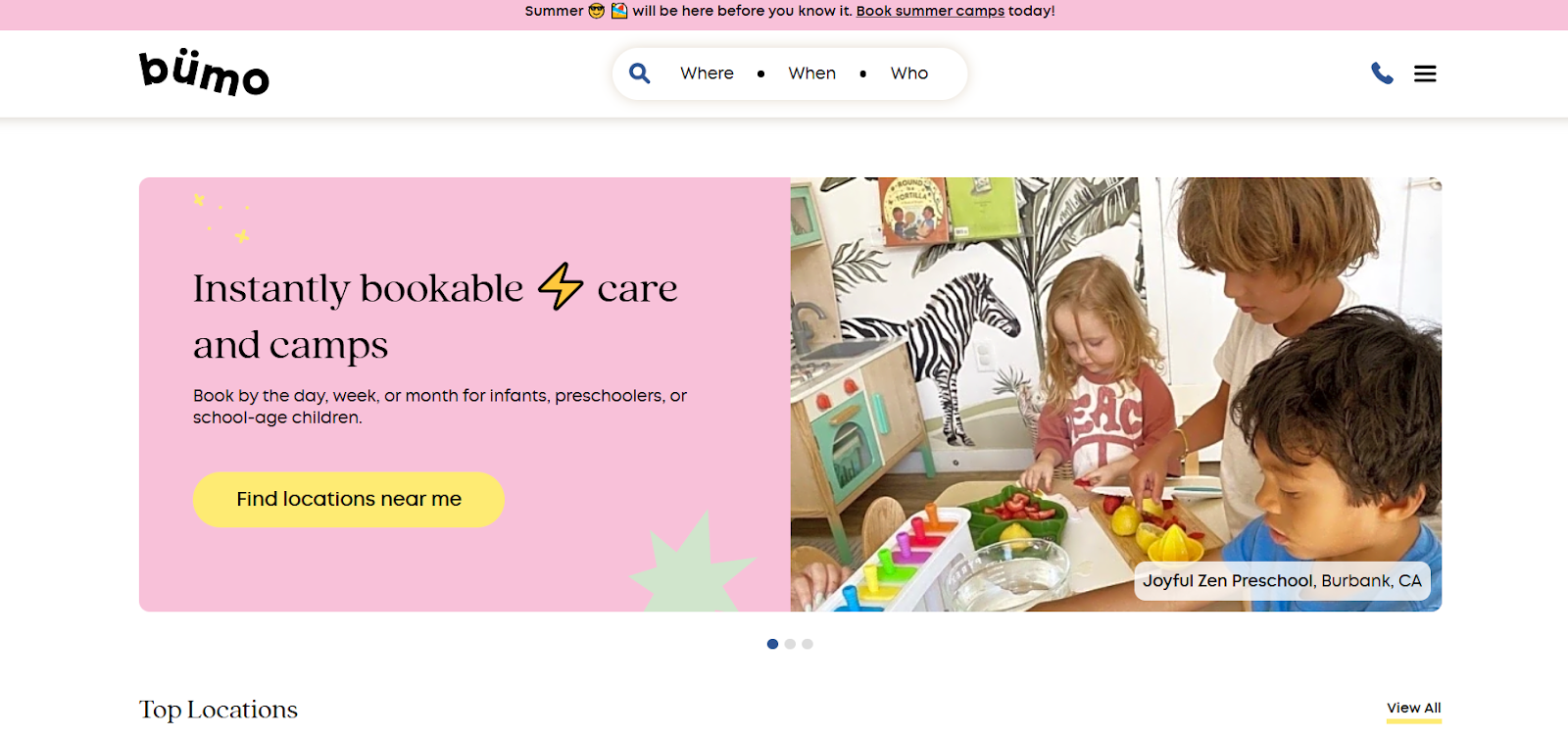
Task: Open the Who selector
Action: coord(908,74)
